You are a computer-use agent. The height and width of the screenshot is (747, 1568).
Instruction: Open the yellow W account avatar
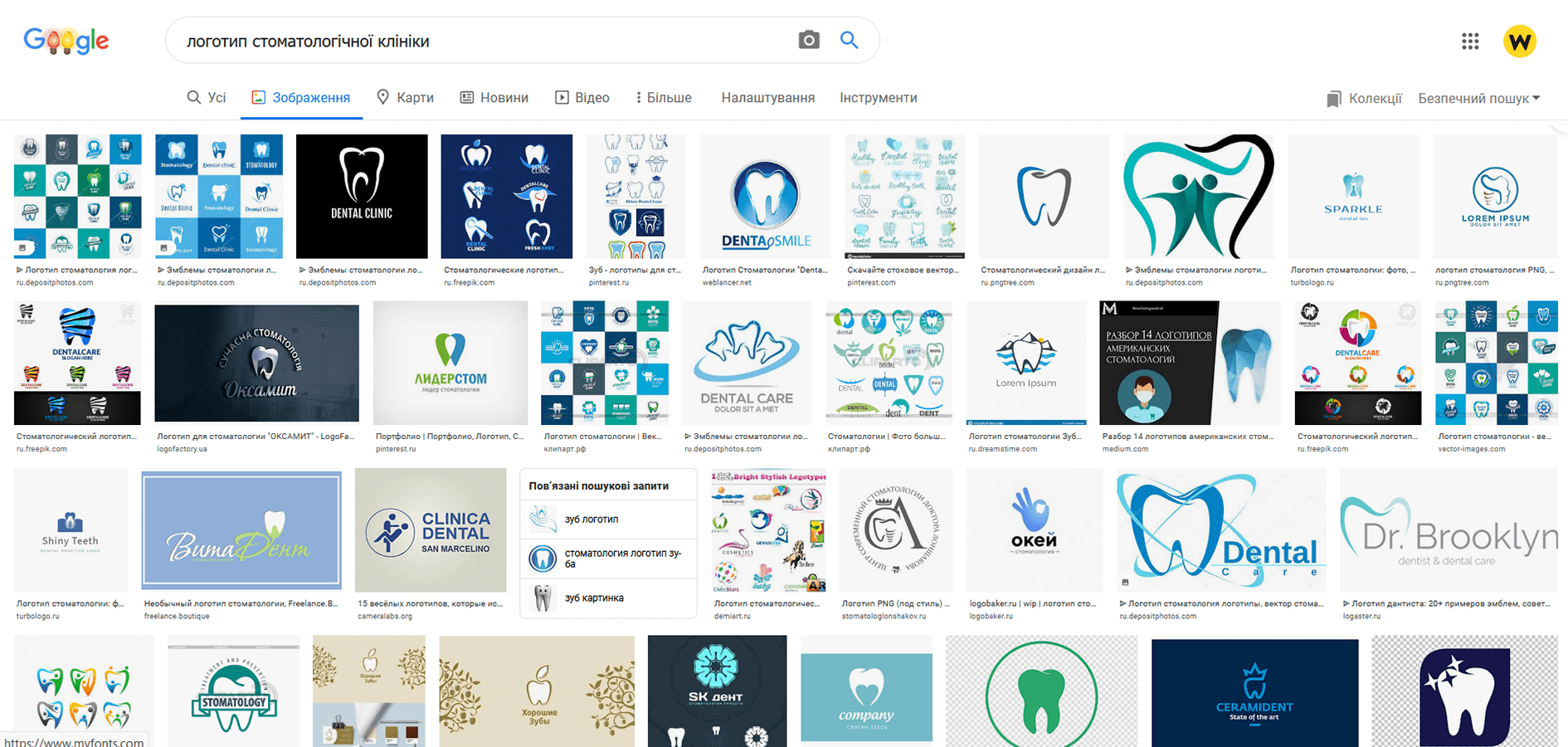(x=1520, y=41)
